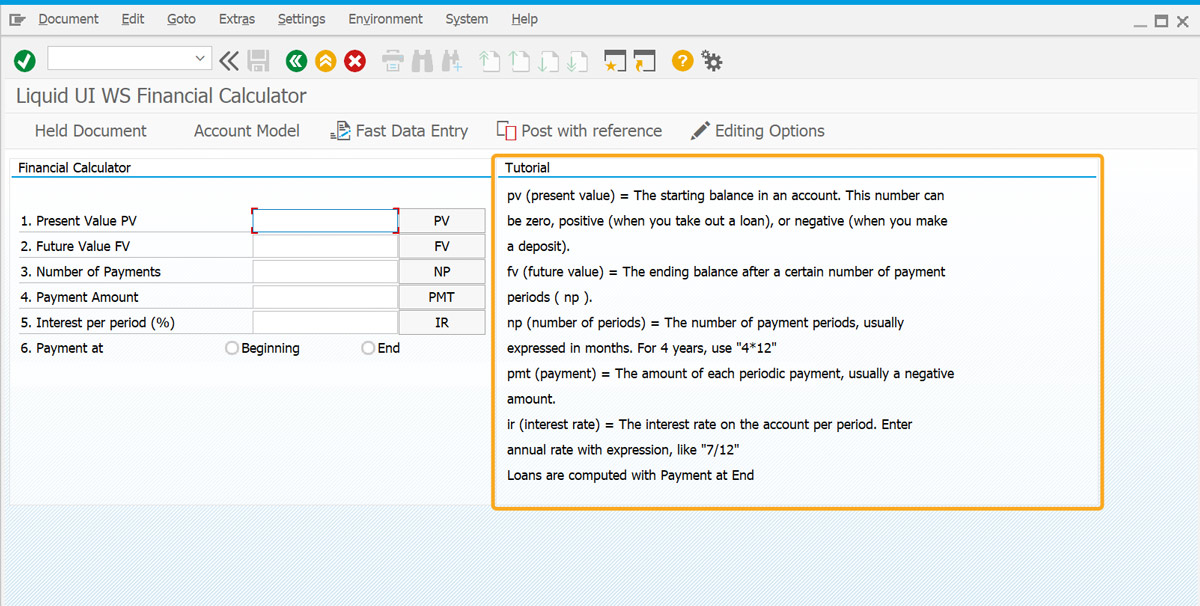
Task: Click the Editing Options button
Action: 757,131
